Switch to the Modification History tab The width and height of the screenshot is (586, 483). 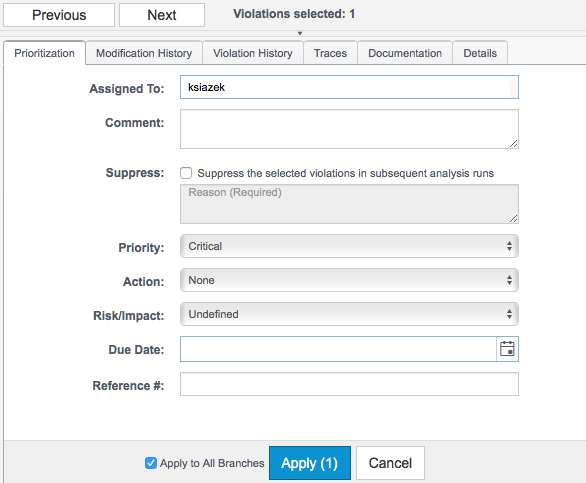click(144, 53)
